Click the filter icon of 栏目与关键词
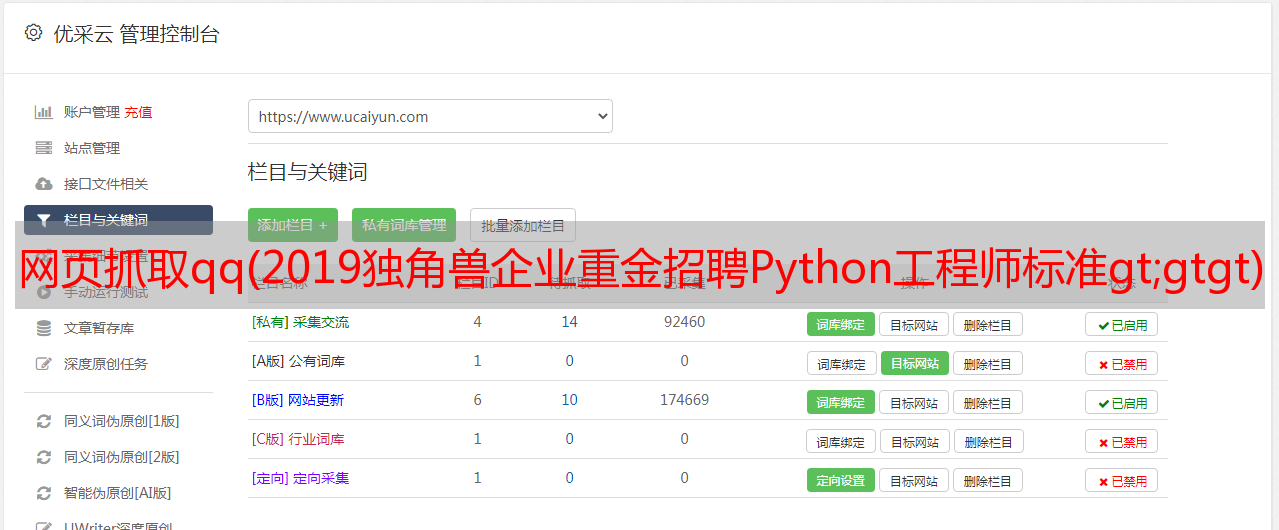 tap(43, 220)
